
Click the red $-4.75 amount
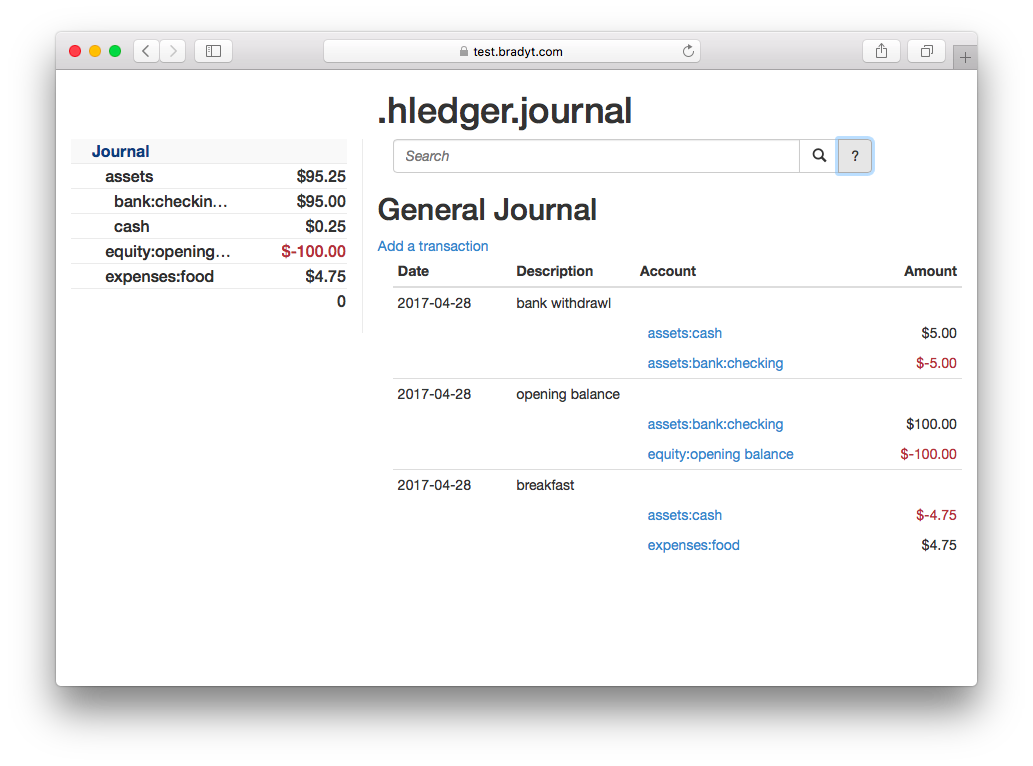tap(936, 514)
